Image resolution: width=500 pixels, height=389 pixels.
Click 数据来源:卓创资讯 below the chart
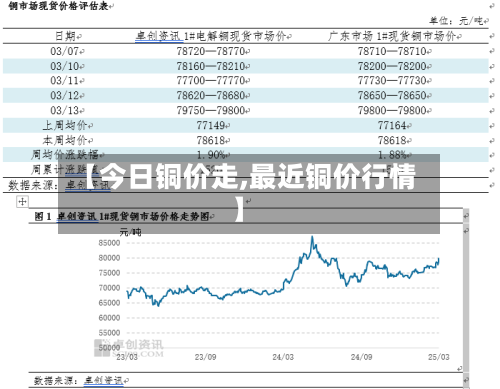coord(79,380)
